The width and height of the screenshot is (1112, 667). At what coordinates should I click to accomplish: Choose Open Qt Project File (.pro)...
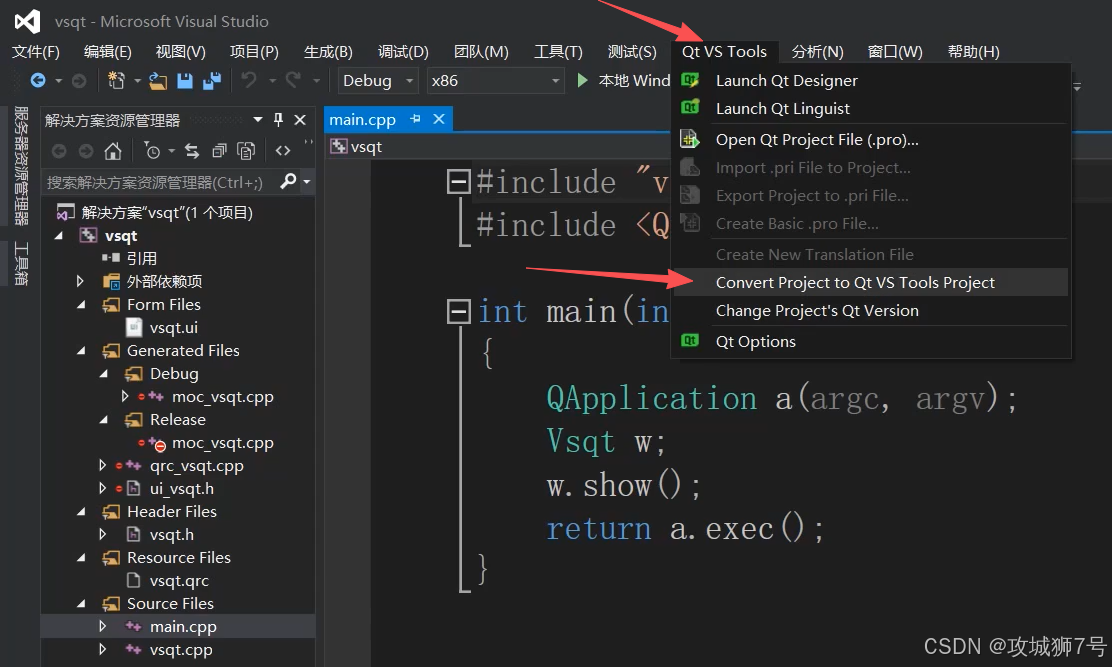point(870,139)
